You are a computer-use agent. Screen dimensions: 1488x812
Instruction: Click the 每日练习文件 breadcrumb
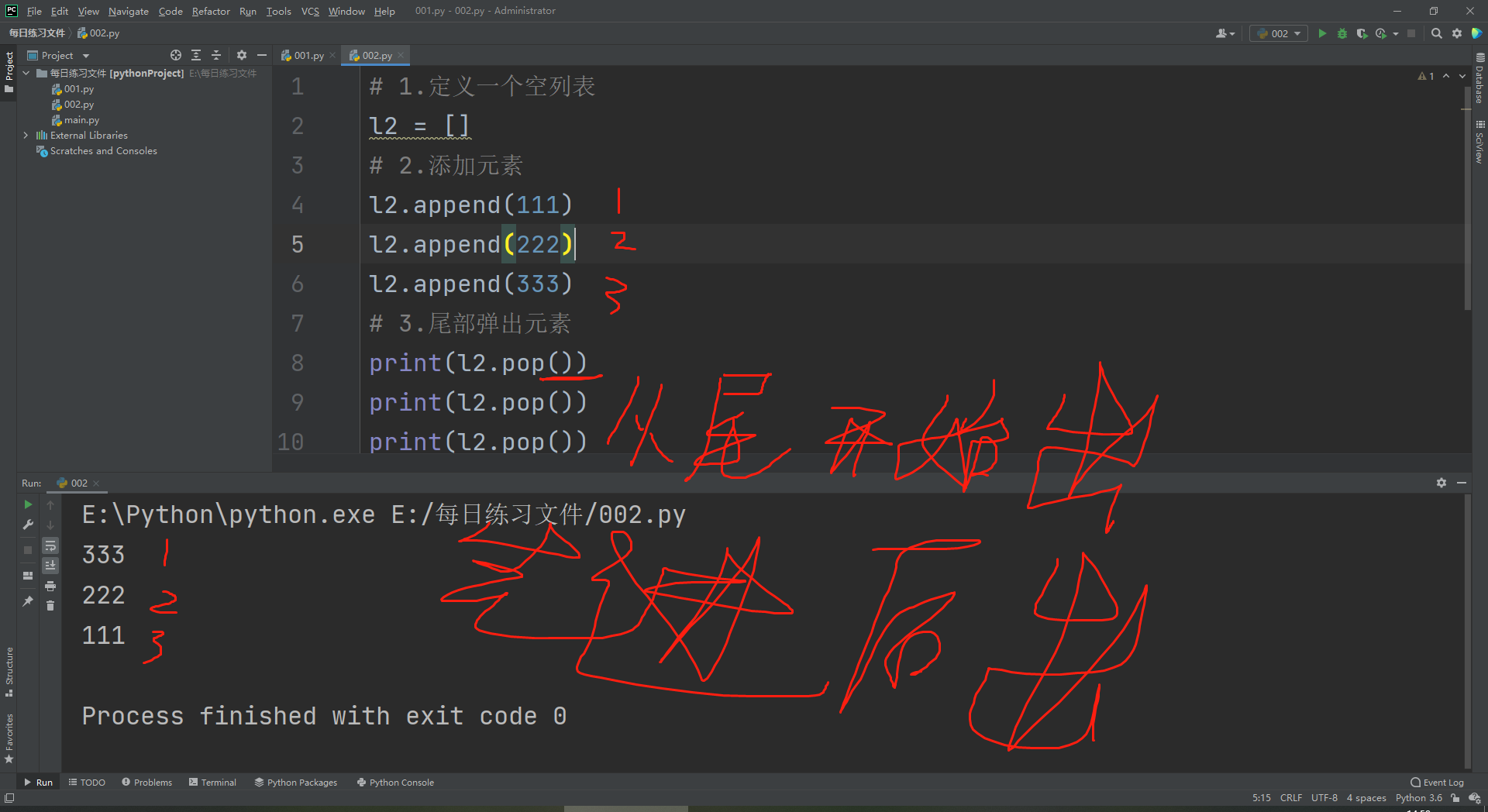(x=37, y=33)
